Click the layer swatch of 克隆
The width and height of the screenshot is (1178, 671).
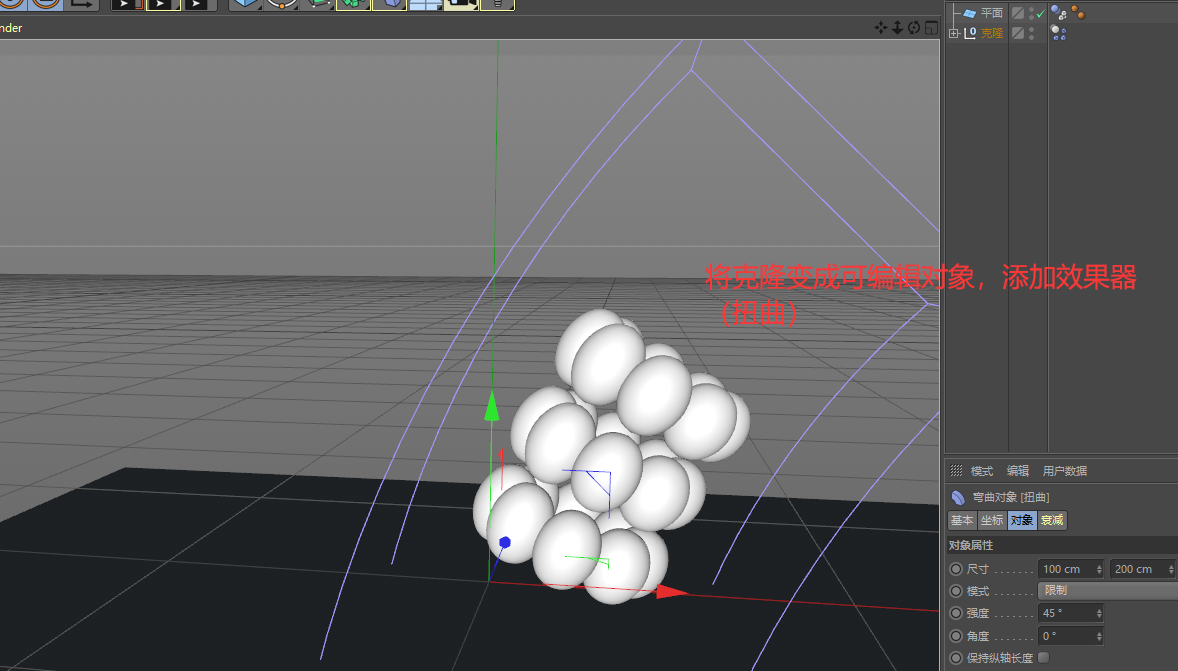1018,33
